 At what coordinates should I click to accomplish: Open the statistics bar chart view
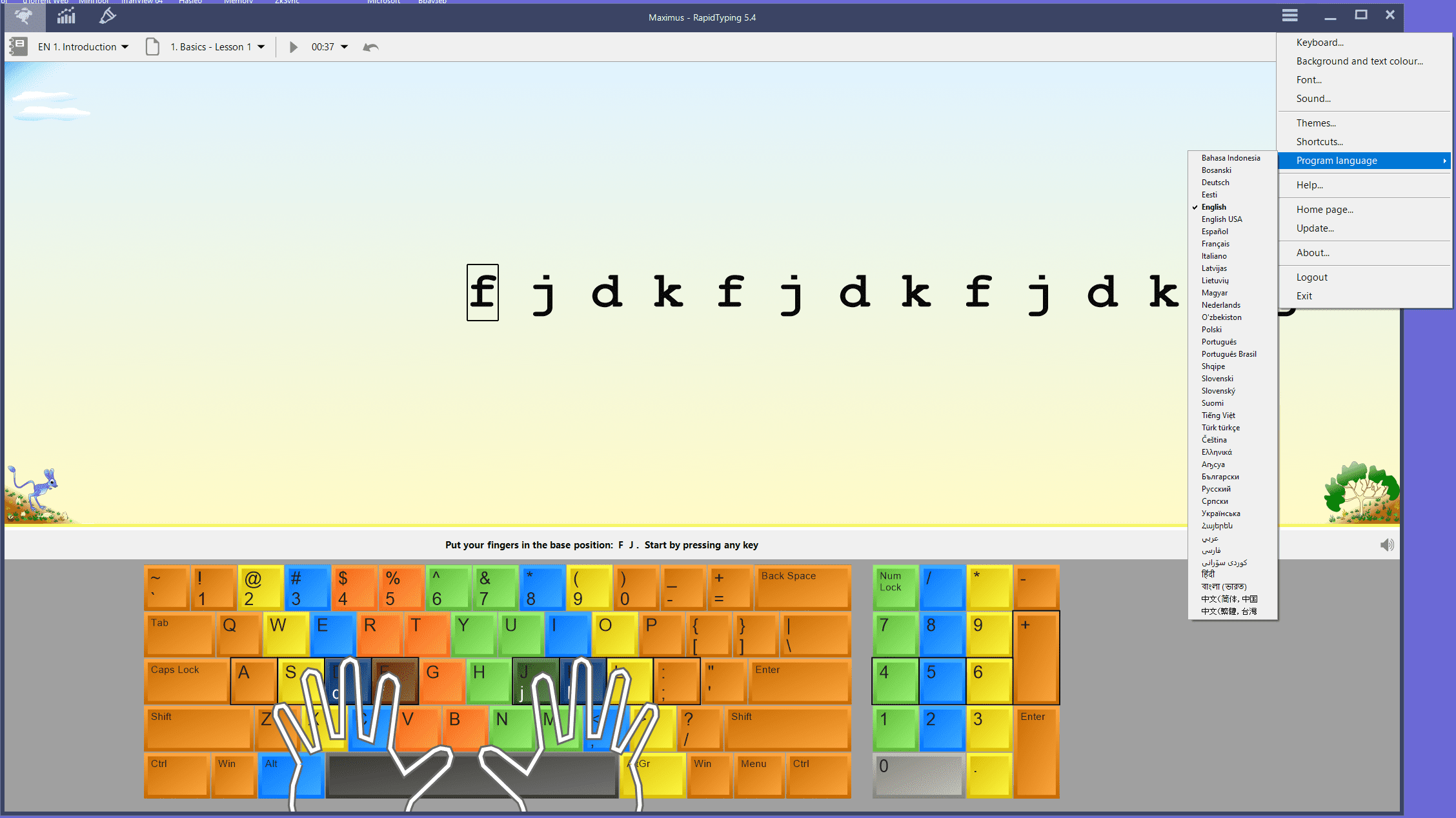pos(66,17)
